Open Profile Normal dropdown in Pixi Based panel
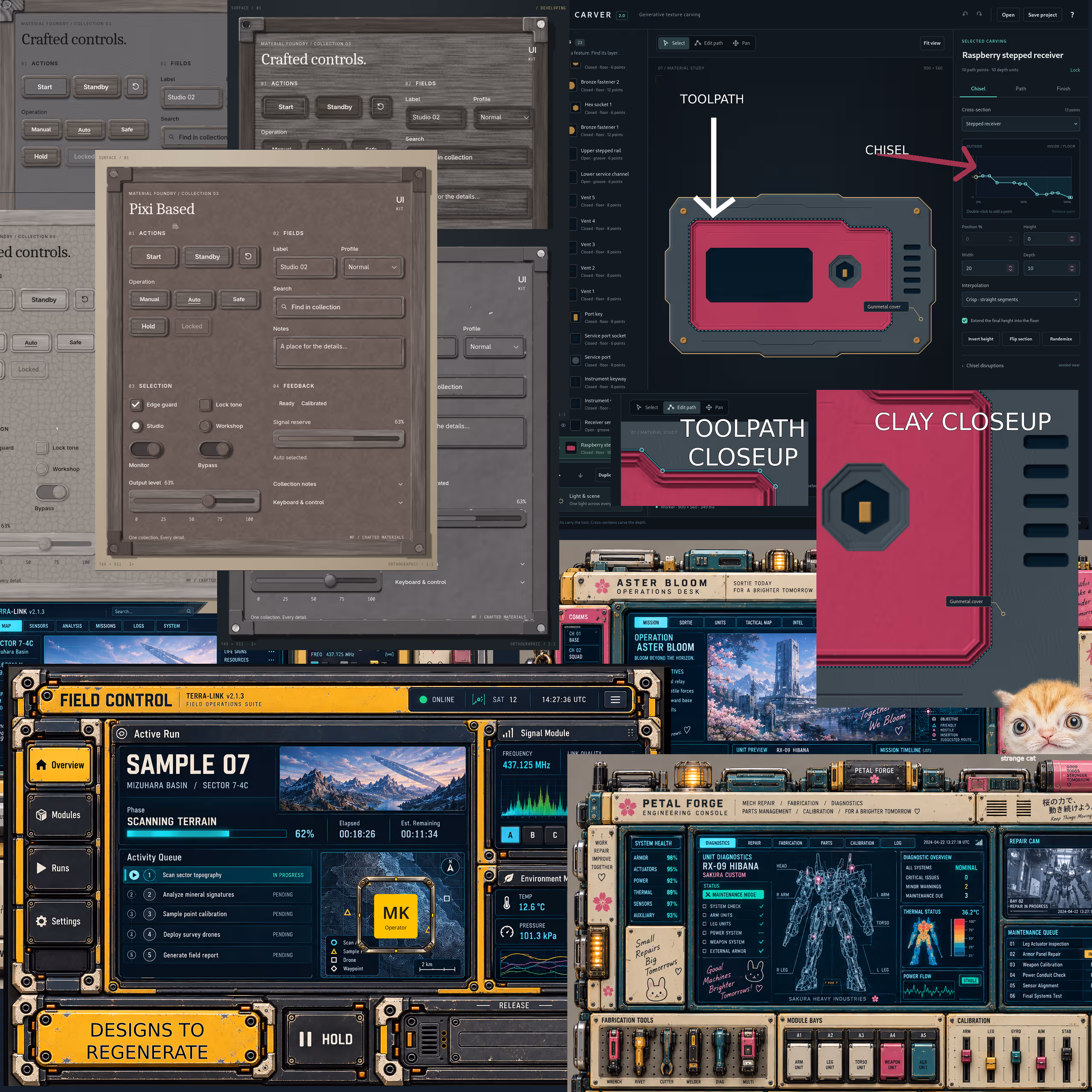 click(372, 267)
